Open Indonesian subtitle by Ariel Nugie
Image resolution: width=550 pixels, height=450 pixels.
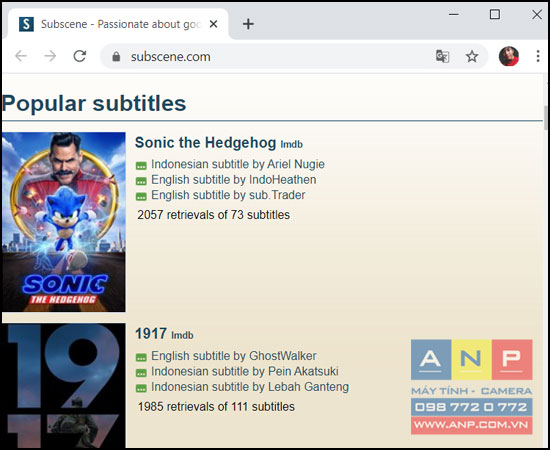238,164
